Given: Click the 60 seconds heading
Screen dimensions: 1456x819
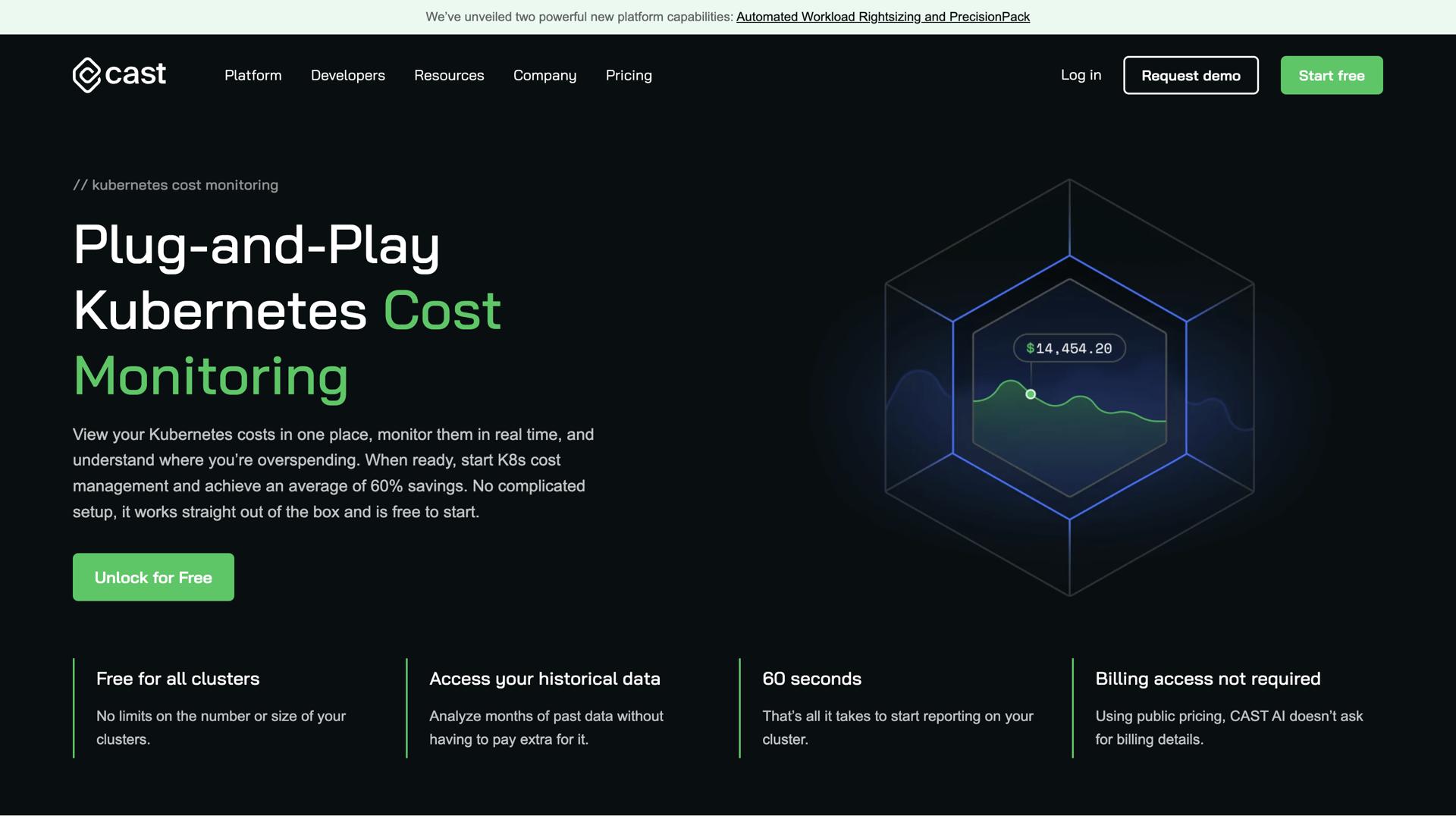Looking at the screenshot, I should (811, 679).
